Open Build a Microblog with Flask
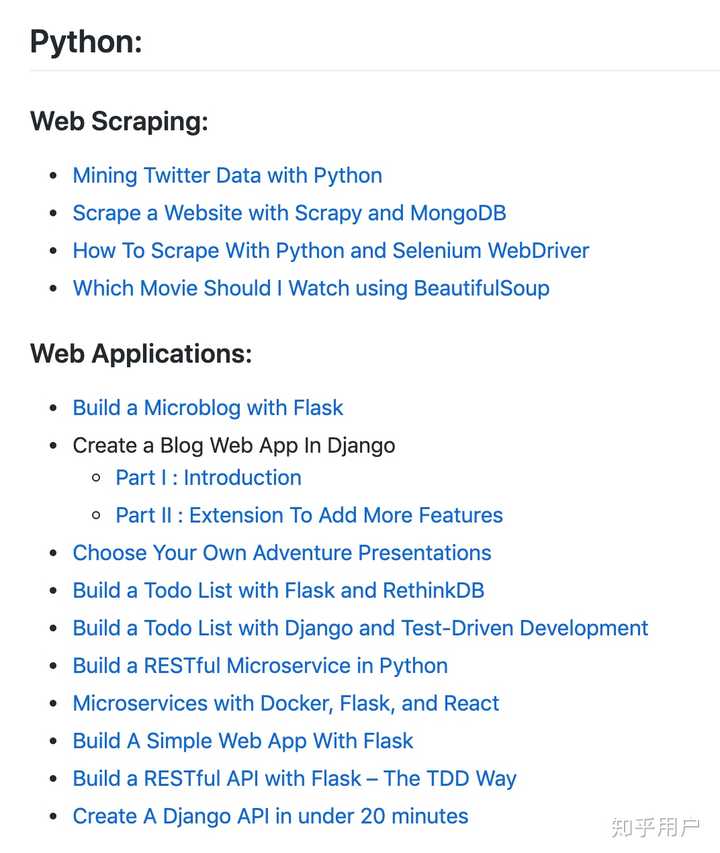This screenshot has width=720, height=853. (208, 408)
